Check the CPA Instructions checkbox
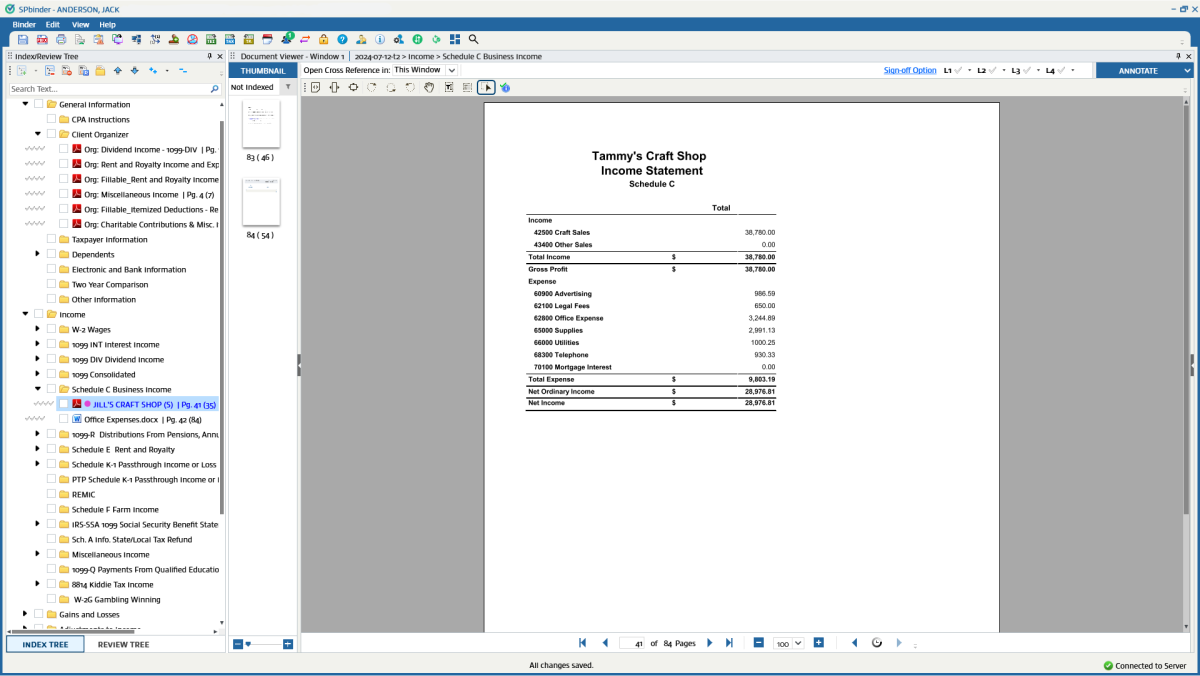The image size is (1200, 676). pyautogui.click(x=51, y=120)
